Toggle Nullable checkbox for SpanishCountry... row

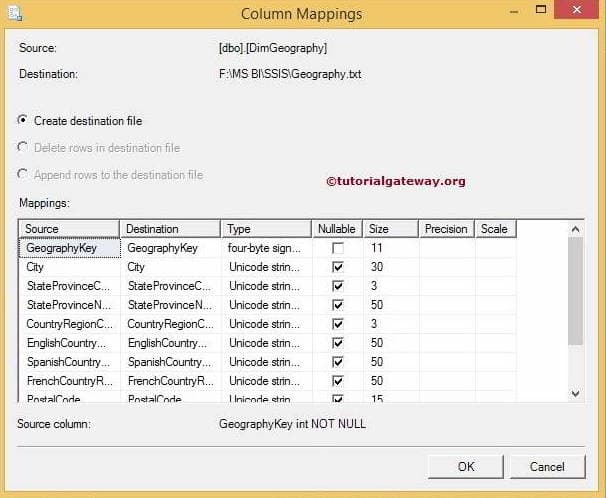[338, 362]
